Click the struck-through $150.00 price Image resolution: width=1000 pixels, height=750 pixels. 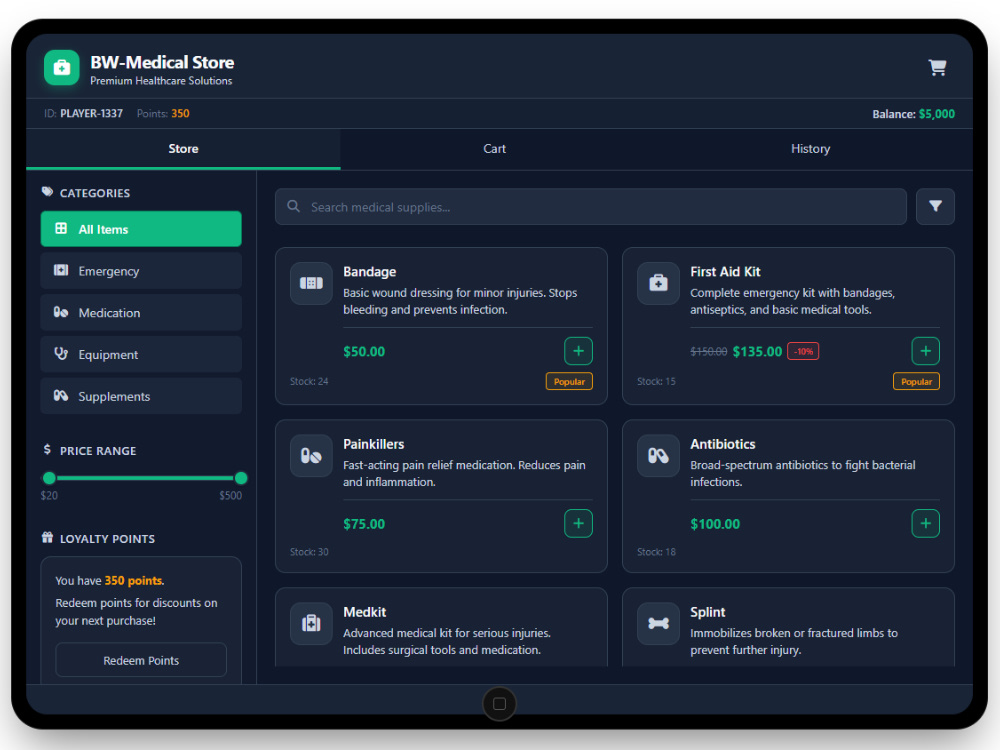[709, 351]
